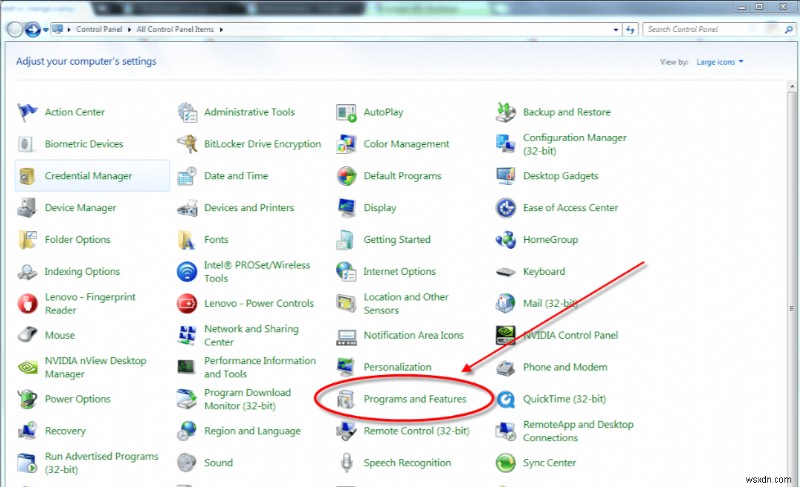This screenshot has width=800, height=487.
Task: Click the vertical scrollbar thumb
Action: (792, 308)
